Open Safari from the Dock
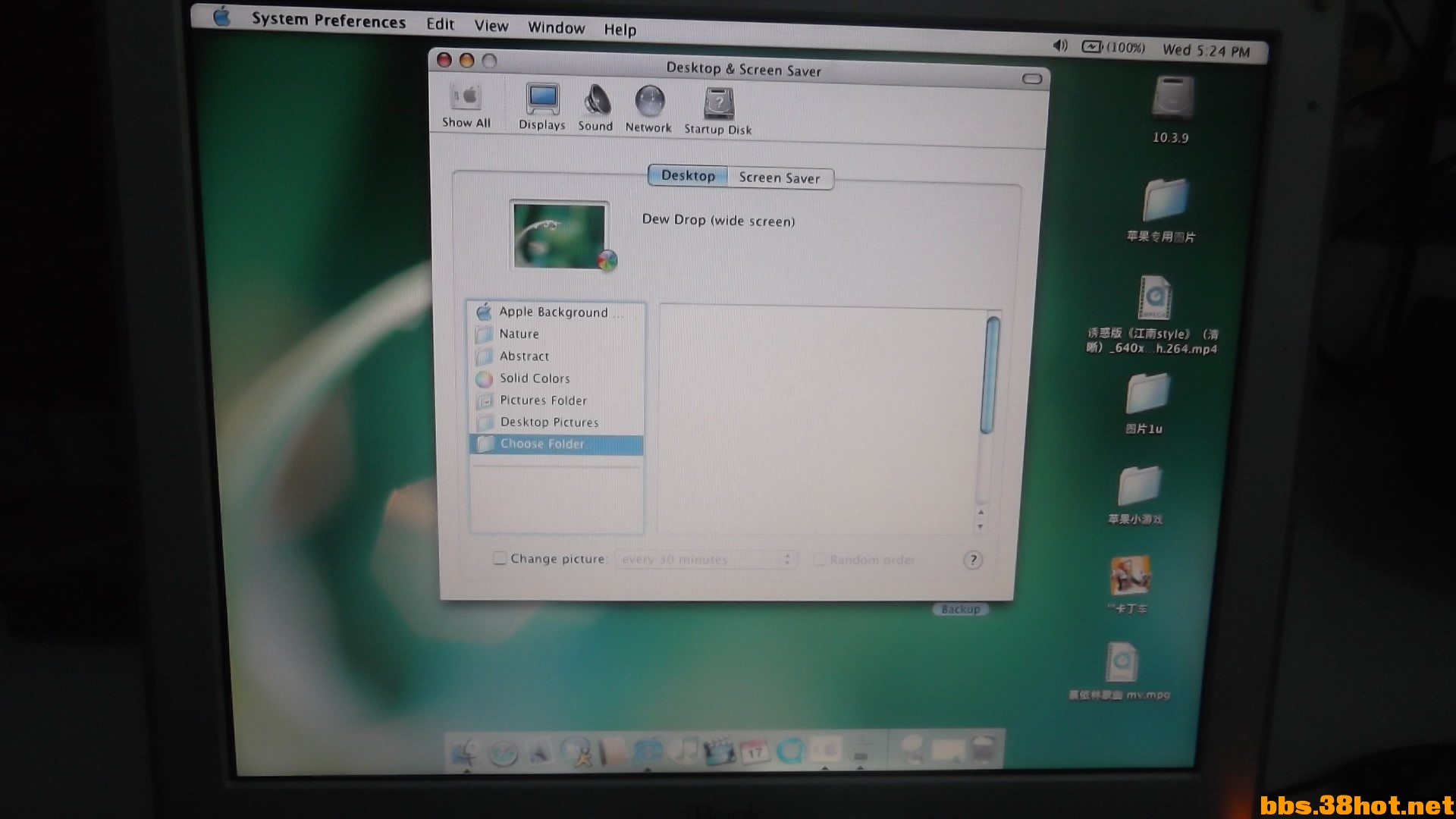1456x819 pixels. [x=503, y=752]
